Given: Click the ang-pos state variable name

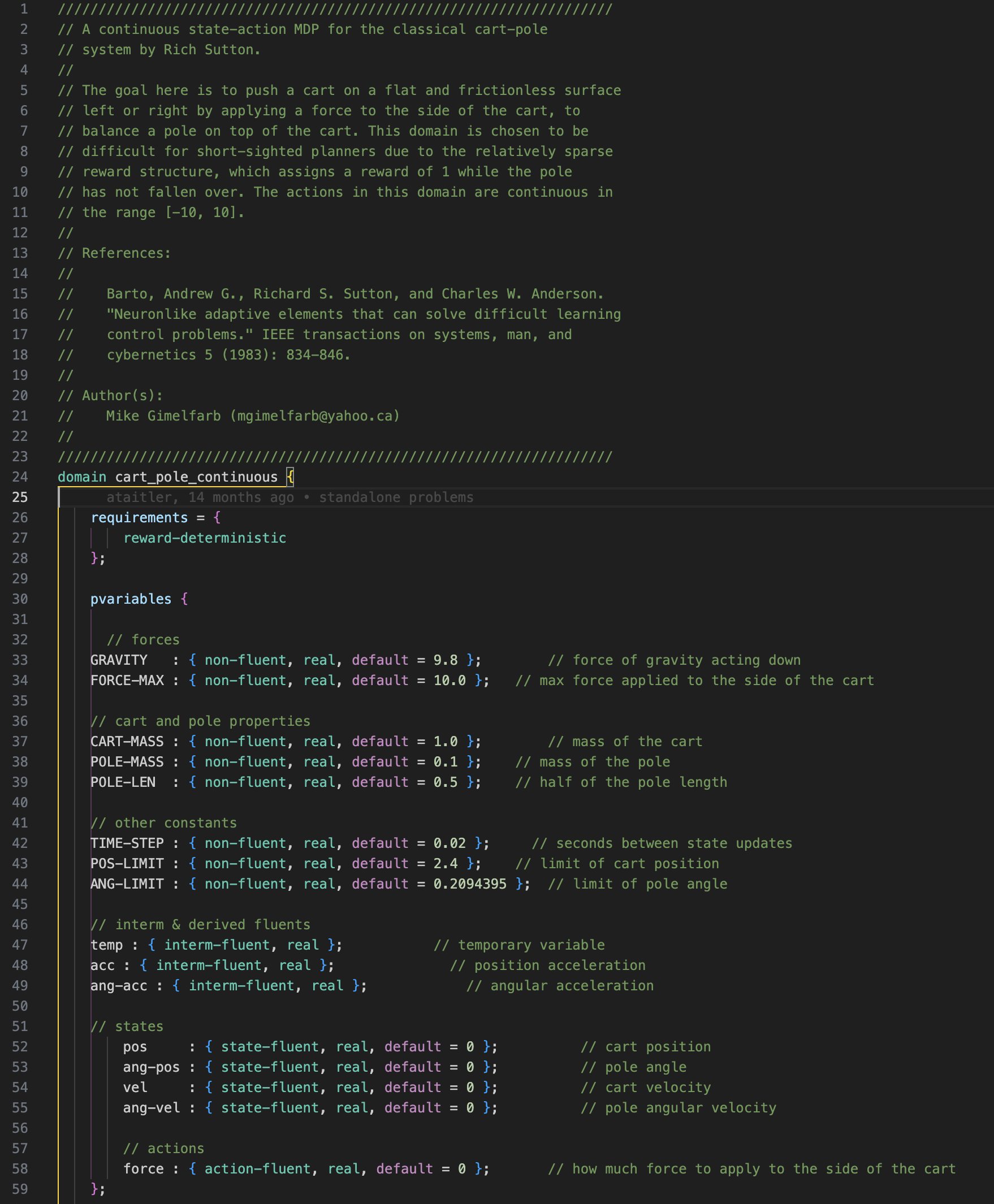Looking at the screenshot, I should (151, 1067).
